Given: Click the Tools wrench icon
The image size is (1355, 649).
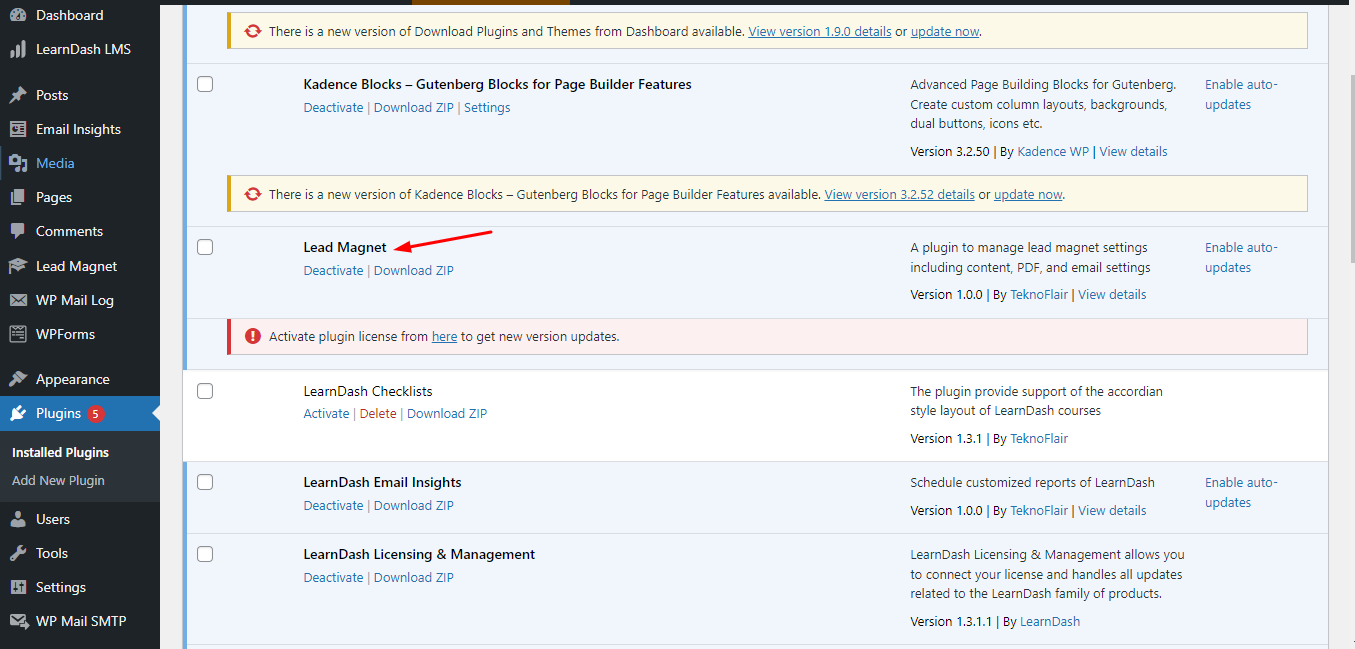Looking at the screenshot, I should (x=18, y=553).
